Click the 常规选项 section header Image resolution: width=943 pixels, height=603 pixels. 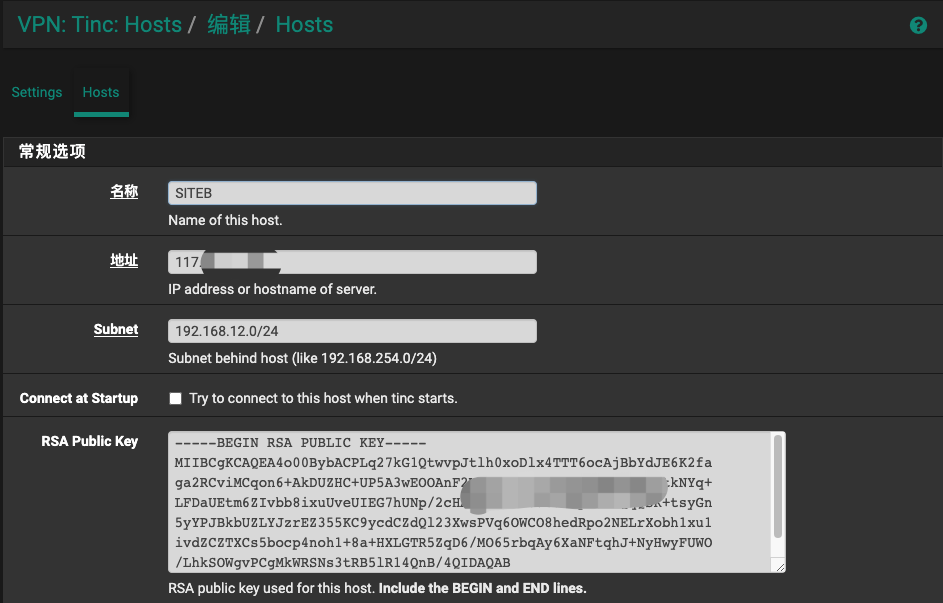click(52, 152)
